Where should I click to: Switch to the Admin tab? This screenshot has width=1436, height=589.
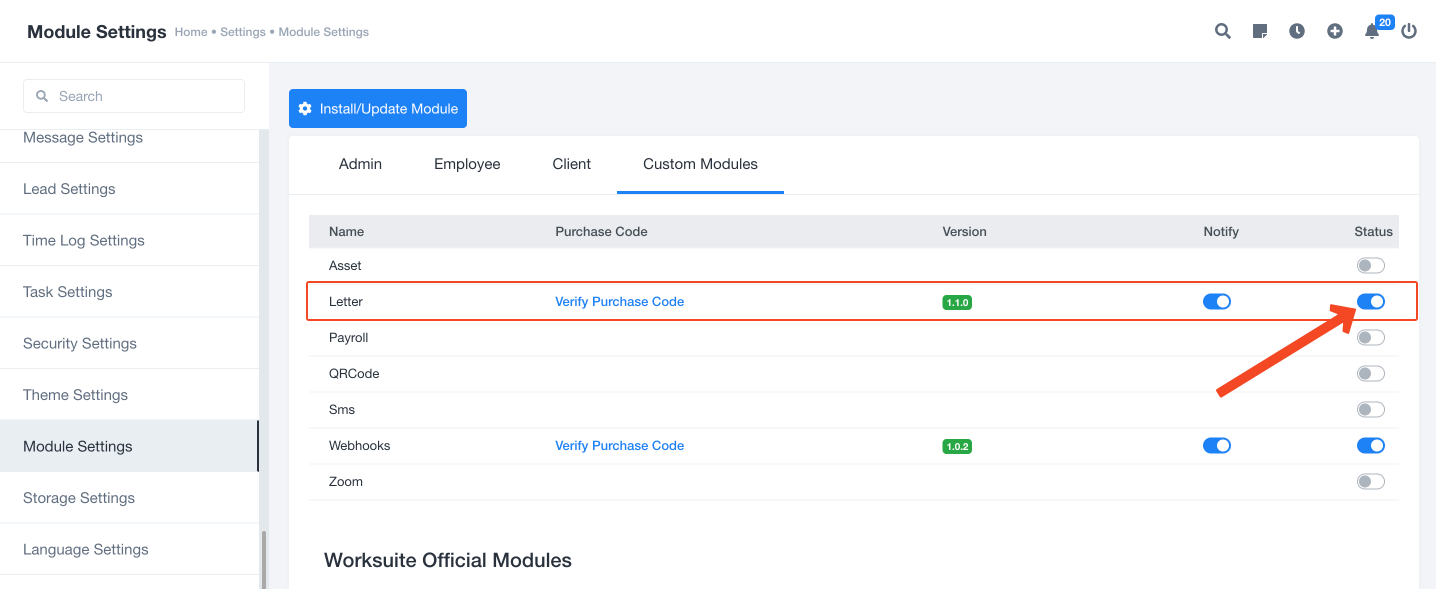(x=360, y=164)
